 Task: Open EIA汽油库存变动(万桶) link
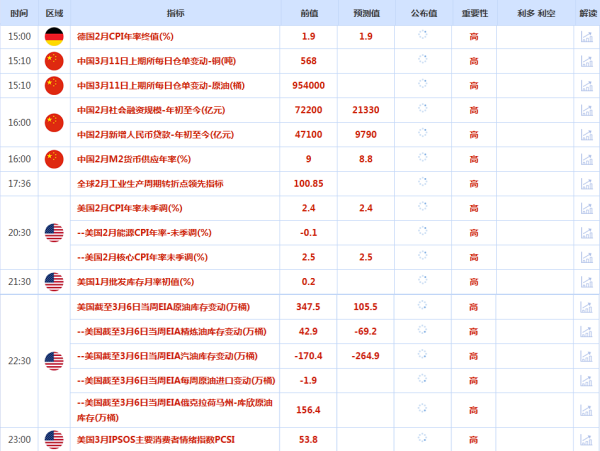tap(167, 356)
